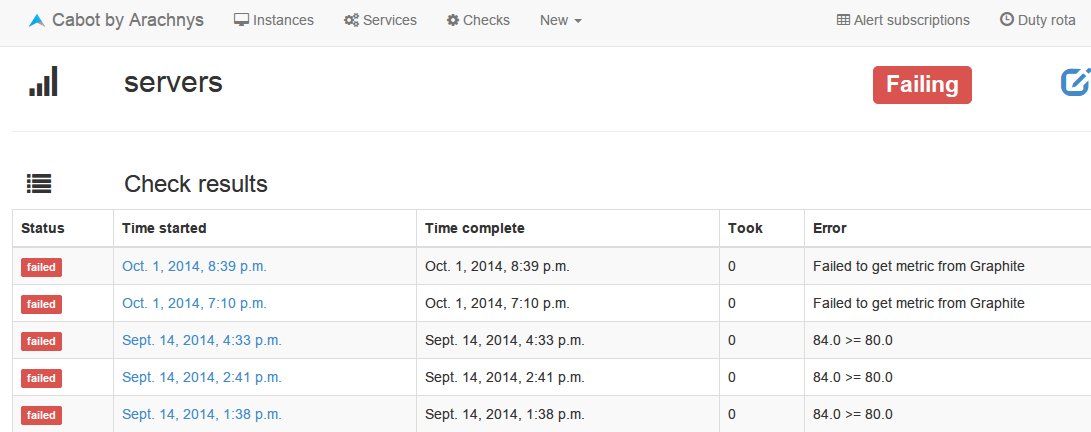Open the Oct. 1, 2014, 8:39 p.m. result
Screen dimensions: 1091x432
coord(194,266)
